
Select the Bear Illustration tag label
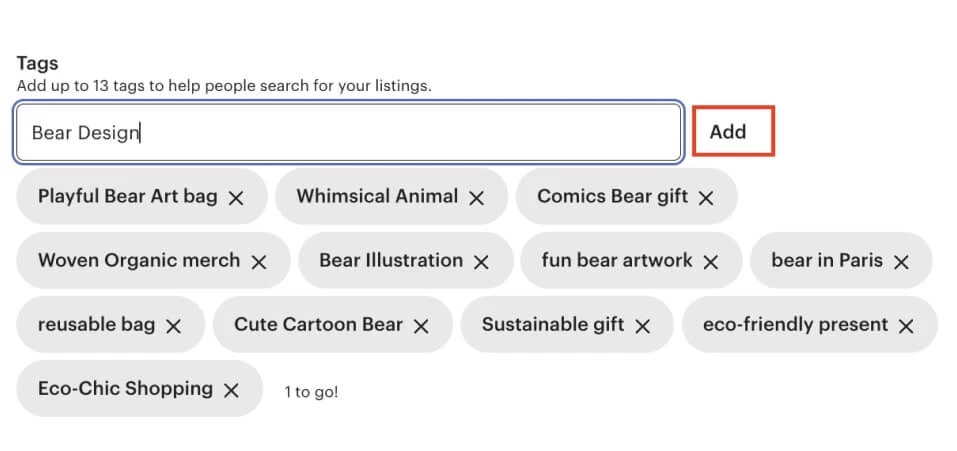(x=391, y=260)
